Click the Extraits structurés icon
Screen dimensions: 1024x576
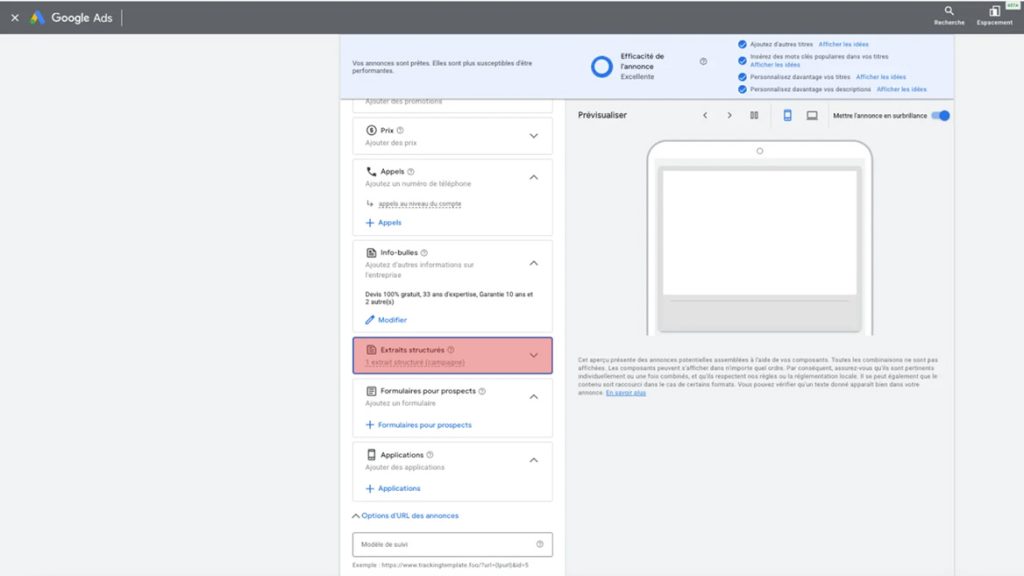371,350
